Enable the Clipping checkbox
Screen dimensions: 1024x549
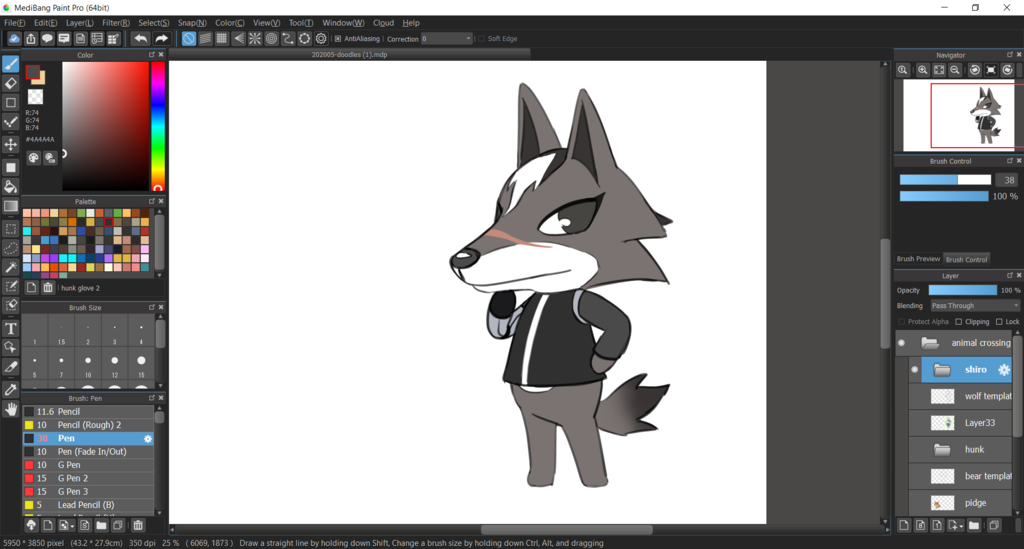coord(959,322)
